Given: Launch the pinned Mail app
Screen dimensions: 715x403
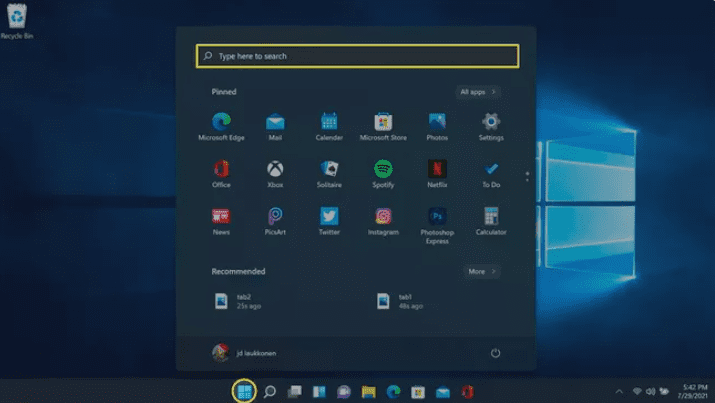Looking at the screenshot, I should (x=275, y=124).
